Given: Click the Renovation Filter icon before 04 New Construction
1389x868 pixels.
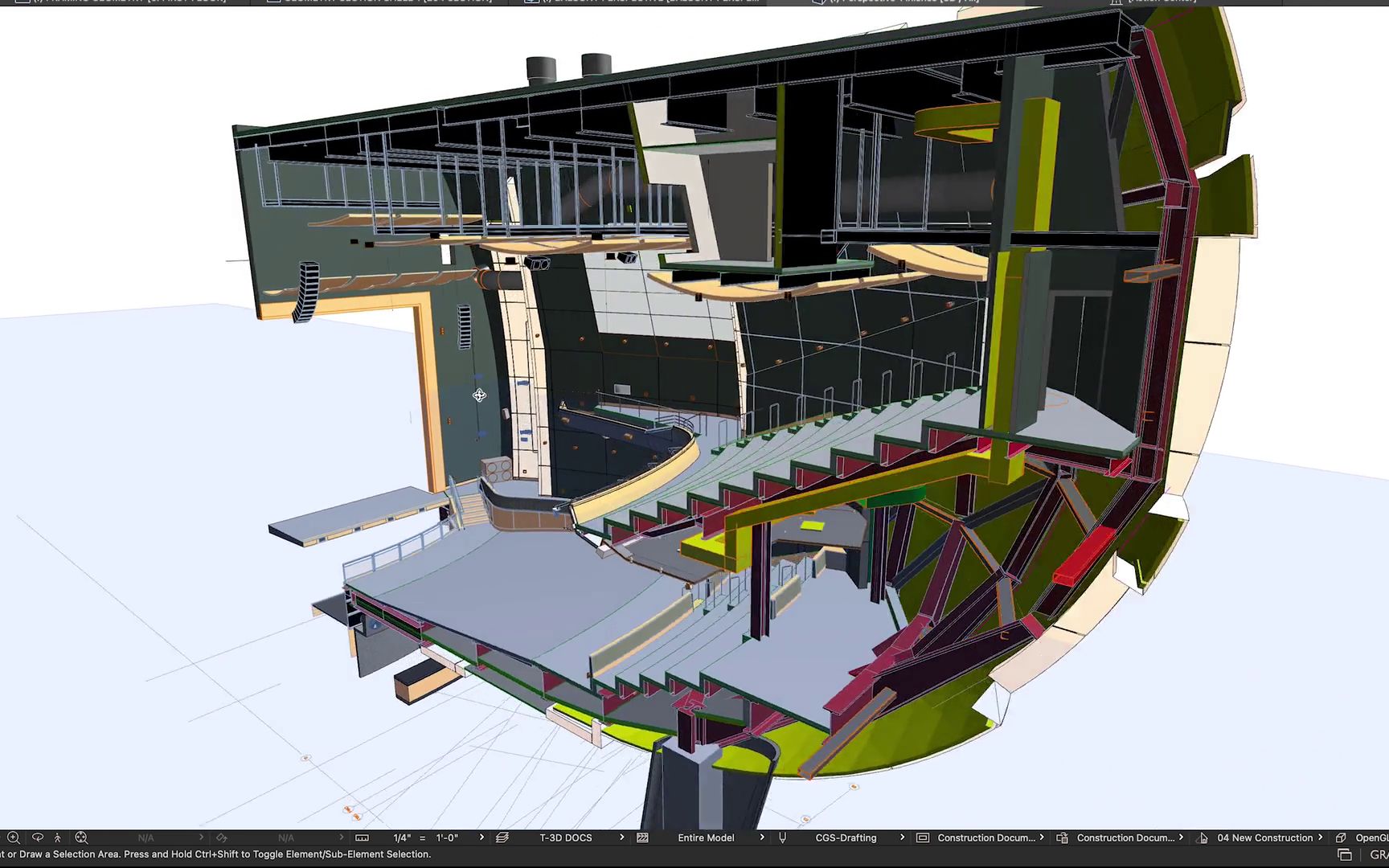Looking at the screenshot, I should [x=1201, y=837].
